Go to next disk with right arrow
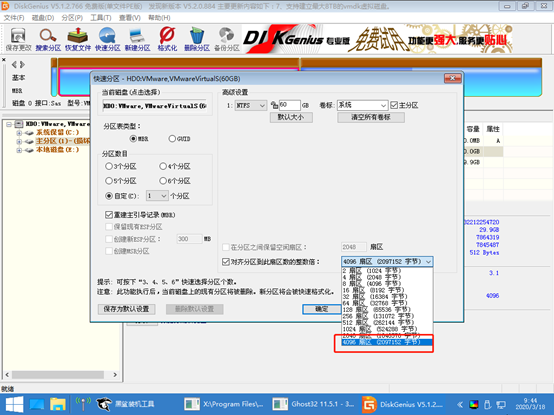The height and width of the screenshot is (415, 554). click(x=22, y=65)
